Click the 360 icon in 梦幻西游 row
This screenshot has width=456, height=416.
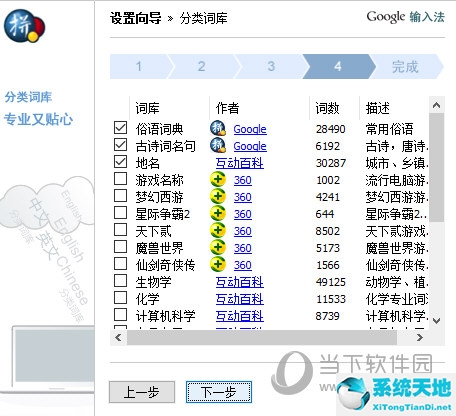[x=218, y=197]
